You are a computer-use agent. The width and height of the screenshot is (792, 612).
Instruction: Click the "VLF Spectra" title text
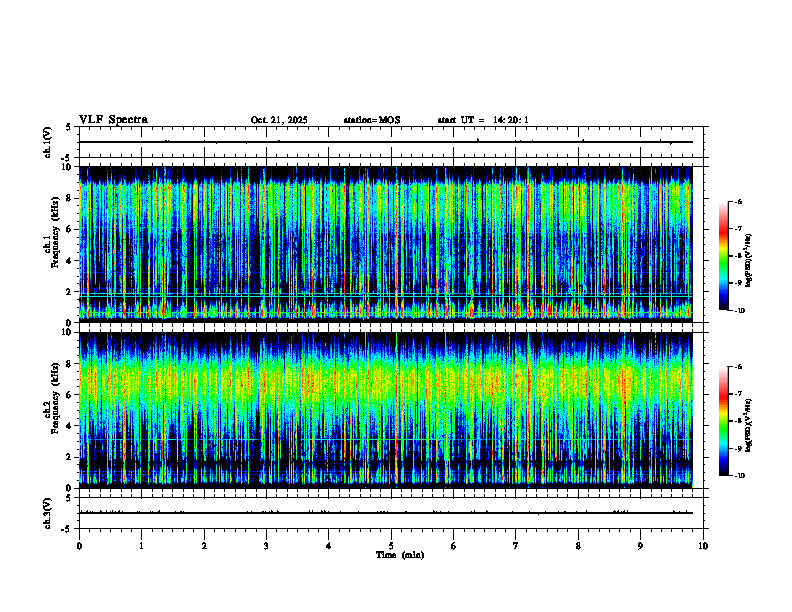tap(113, 120)
